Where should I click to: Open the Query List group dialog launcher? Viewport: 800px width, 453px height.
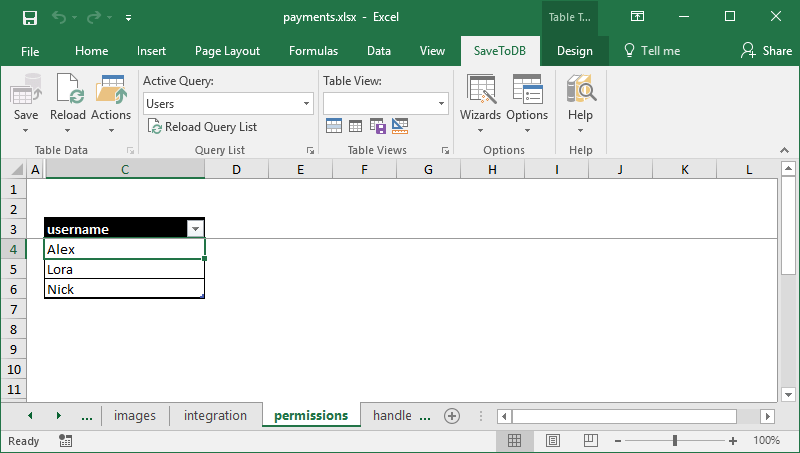(x=310, y=150)
